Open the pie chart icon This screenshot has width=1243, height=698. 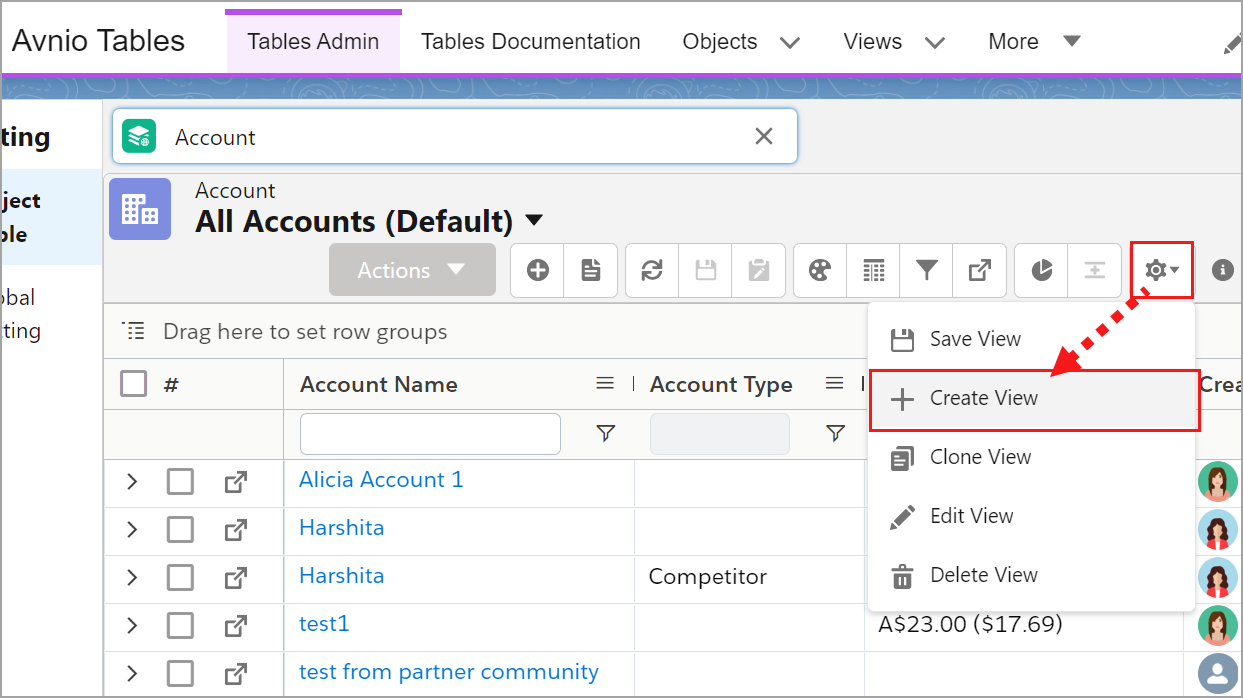coord(1042,270)
